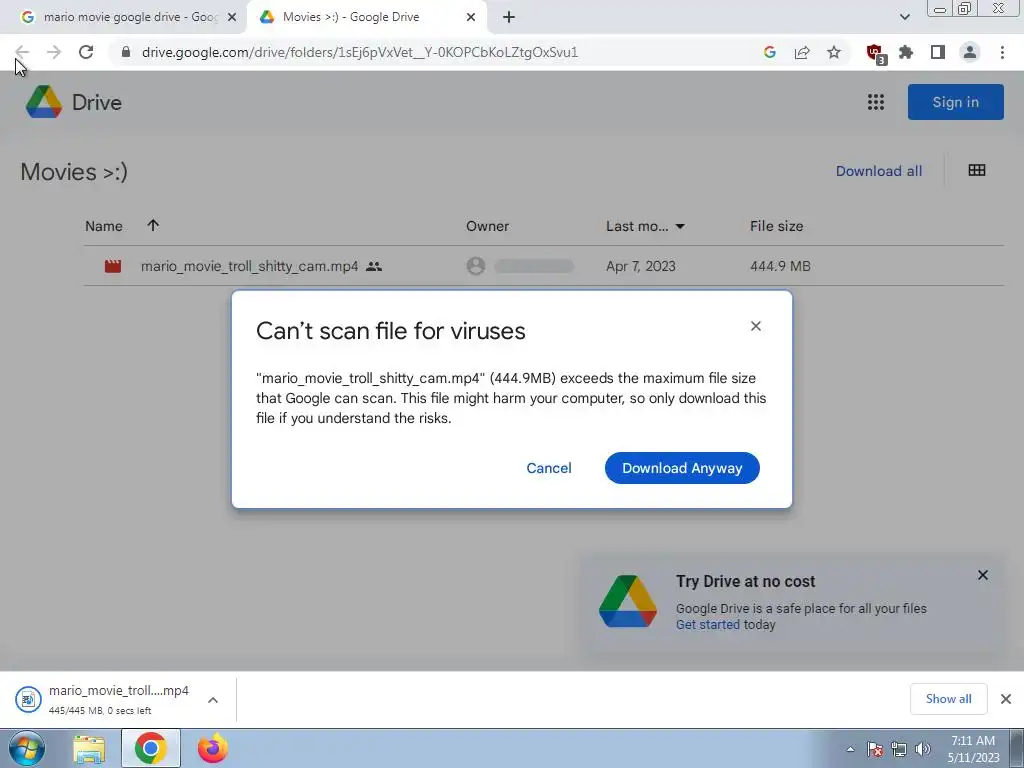Click the 444.9 MB file size cell
This screenshot has width=1024, height=768.
tap(780, 266)
